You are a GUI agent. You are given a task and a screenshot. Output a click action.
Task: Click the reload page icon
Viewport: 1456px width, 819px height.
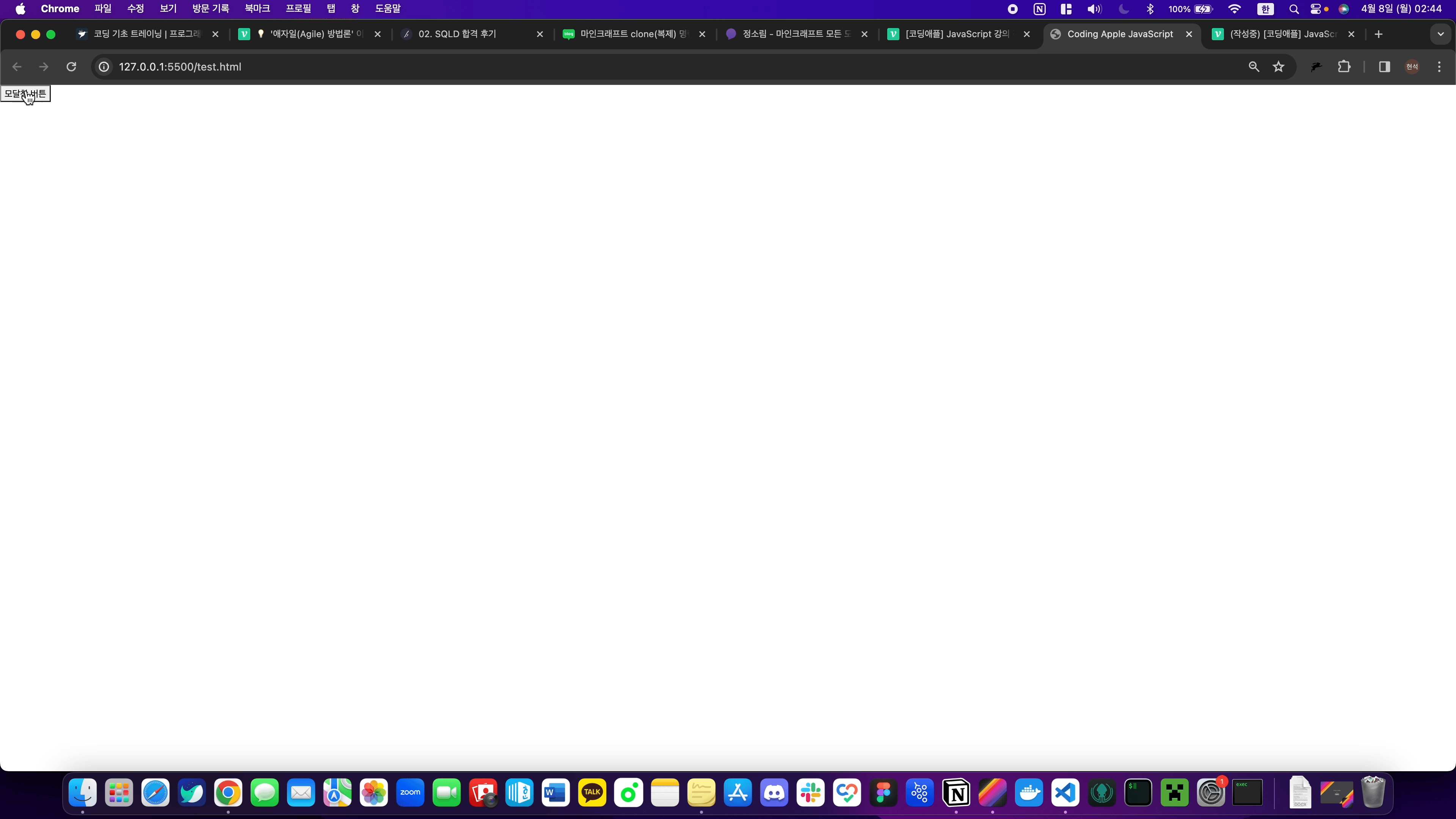click(x=71, y=67)
